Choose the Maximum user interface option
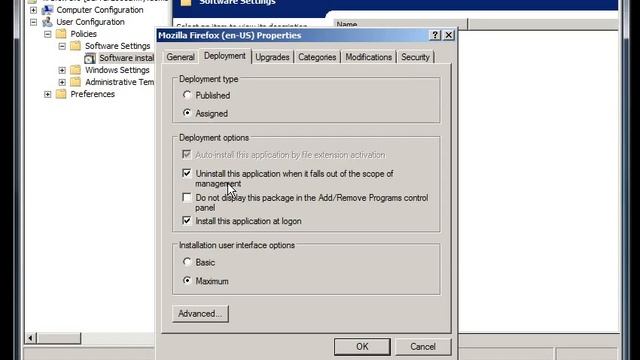Image resolution: width=640 pixels, height=360 pixels. (187, 281)
